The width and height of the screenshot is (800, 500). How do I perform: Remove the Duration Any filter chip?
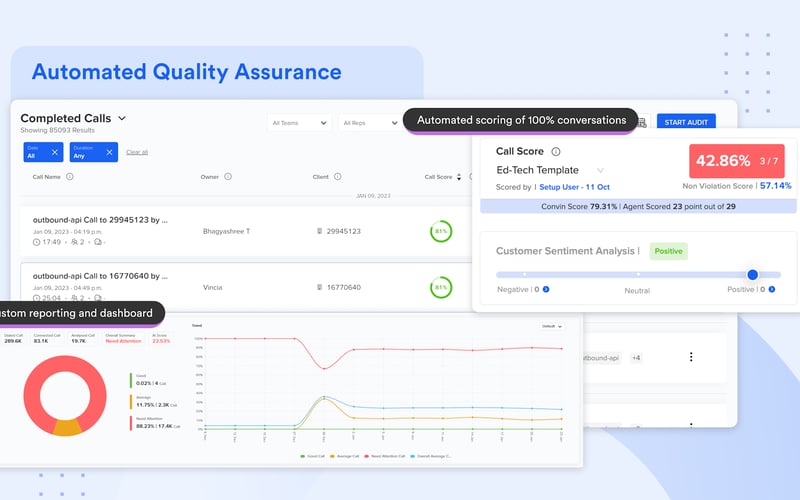click(109, 152)
